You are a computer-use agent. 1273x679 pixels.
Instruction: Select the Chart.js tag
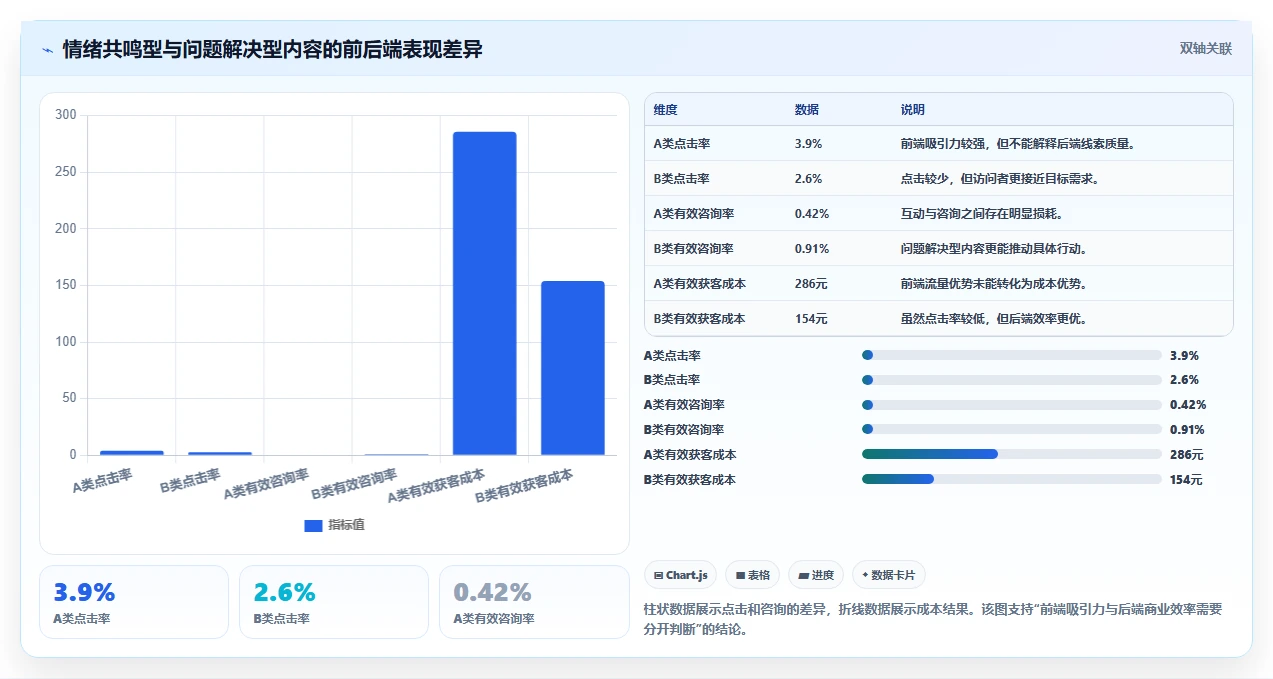(681, 575)
